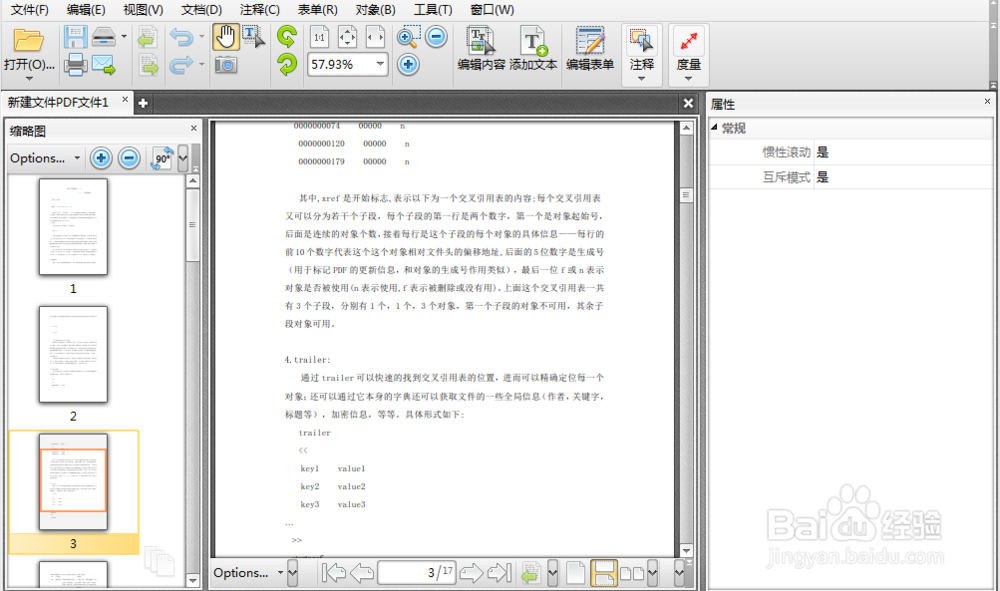1000x591 pixels.
Task: Select the marquee Zoom tool
Action: click(408, 37)
